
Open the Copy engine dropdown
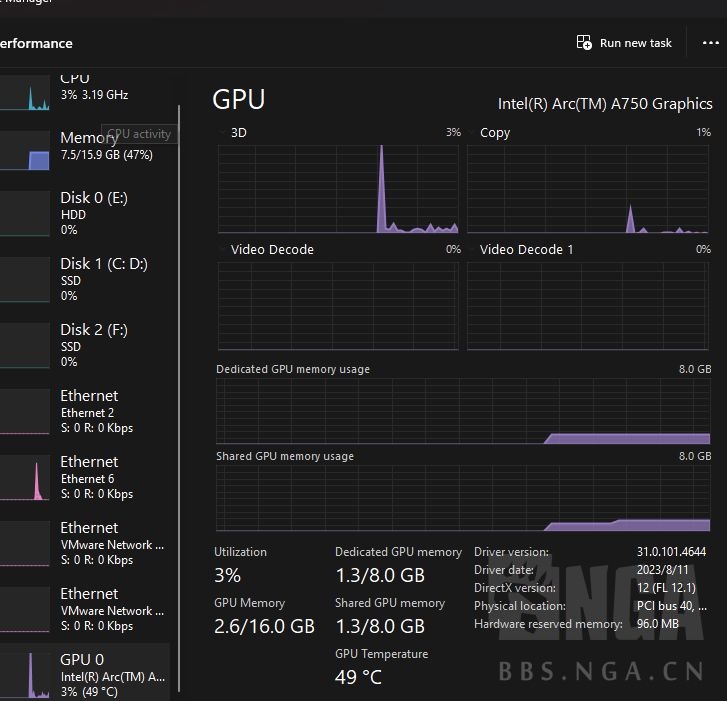[x=472, y=132]
